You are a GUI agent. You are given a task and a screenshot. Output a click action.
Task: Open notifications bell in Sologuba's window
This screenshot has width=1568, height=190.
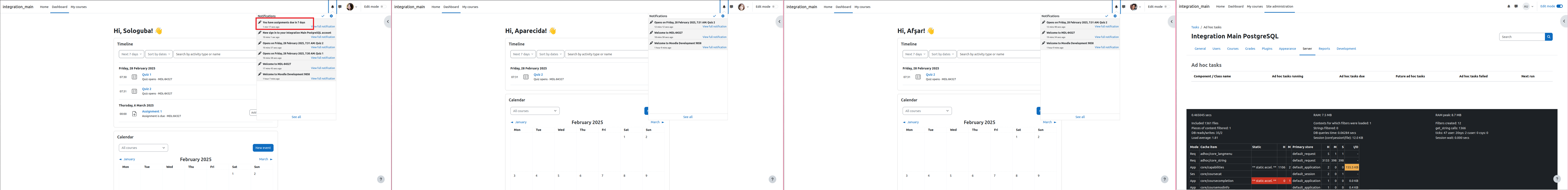tap(332, 7)
